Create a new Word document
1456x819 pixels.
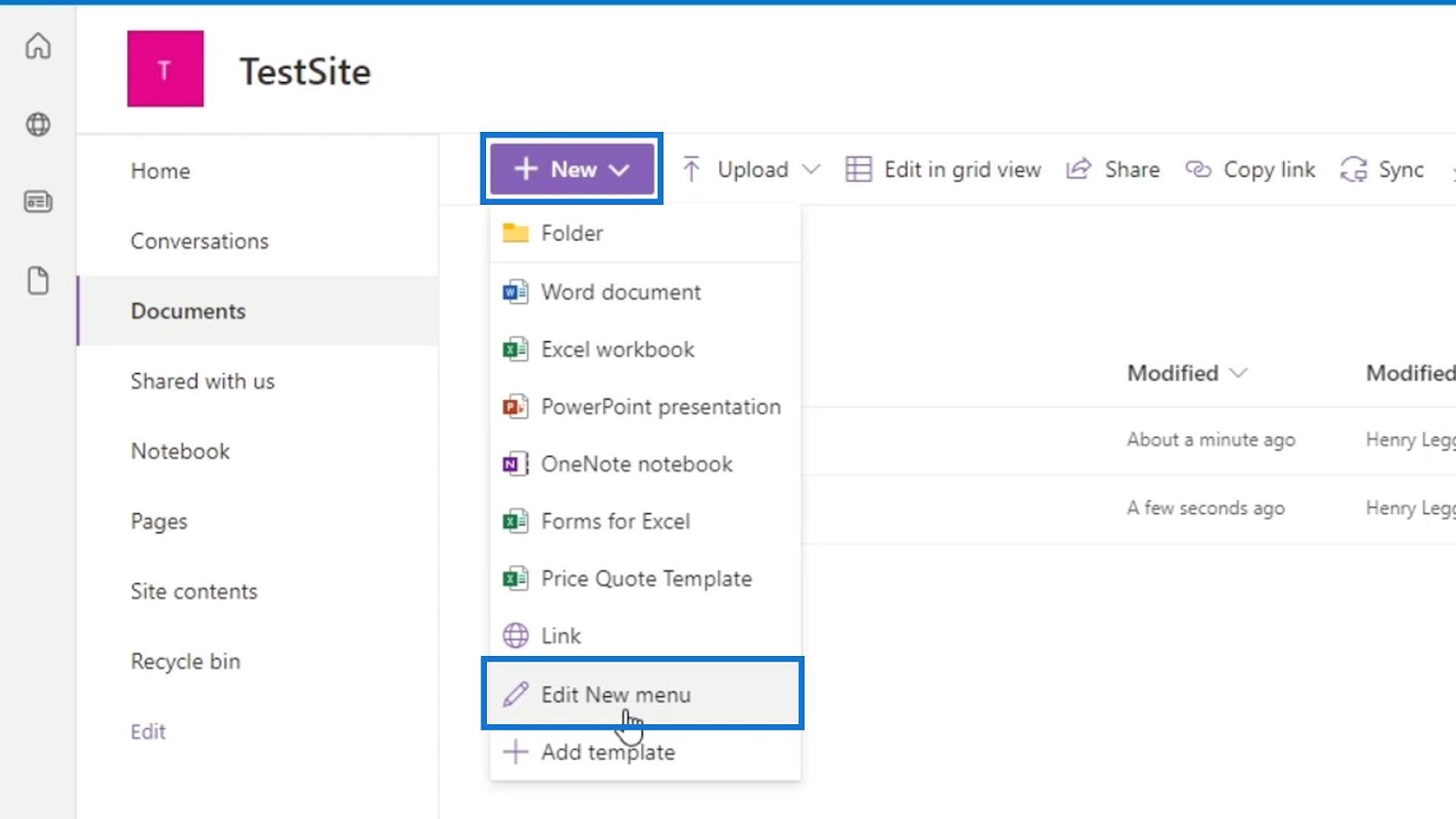[645, 292]
